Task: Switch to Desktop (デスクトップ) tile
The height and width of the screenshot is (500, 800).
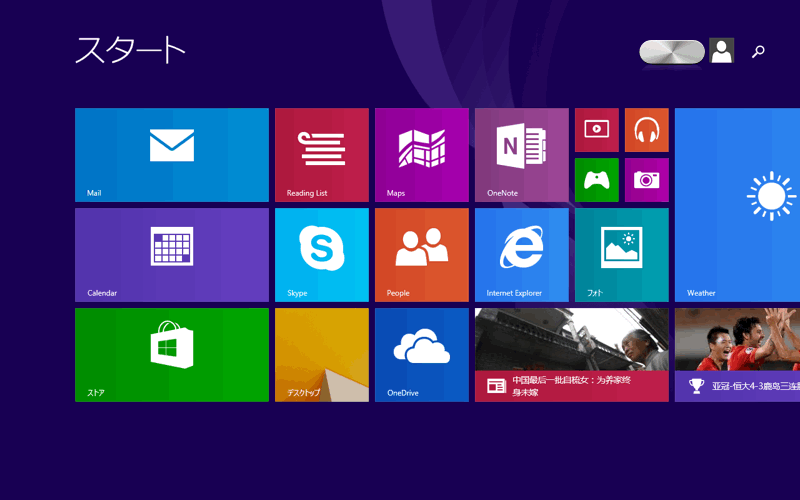Action: click(x=321, y=355)
